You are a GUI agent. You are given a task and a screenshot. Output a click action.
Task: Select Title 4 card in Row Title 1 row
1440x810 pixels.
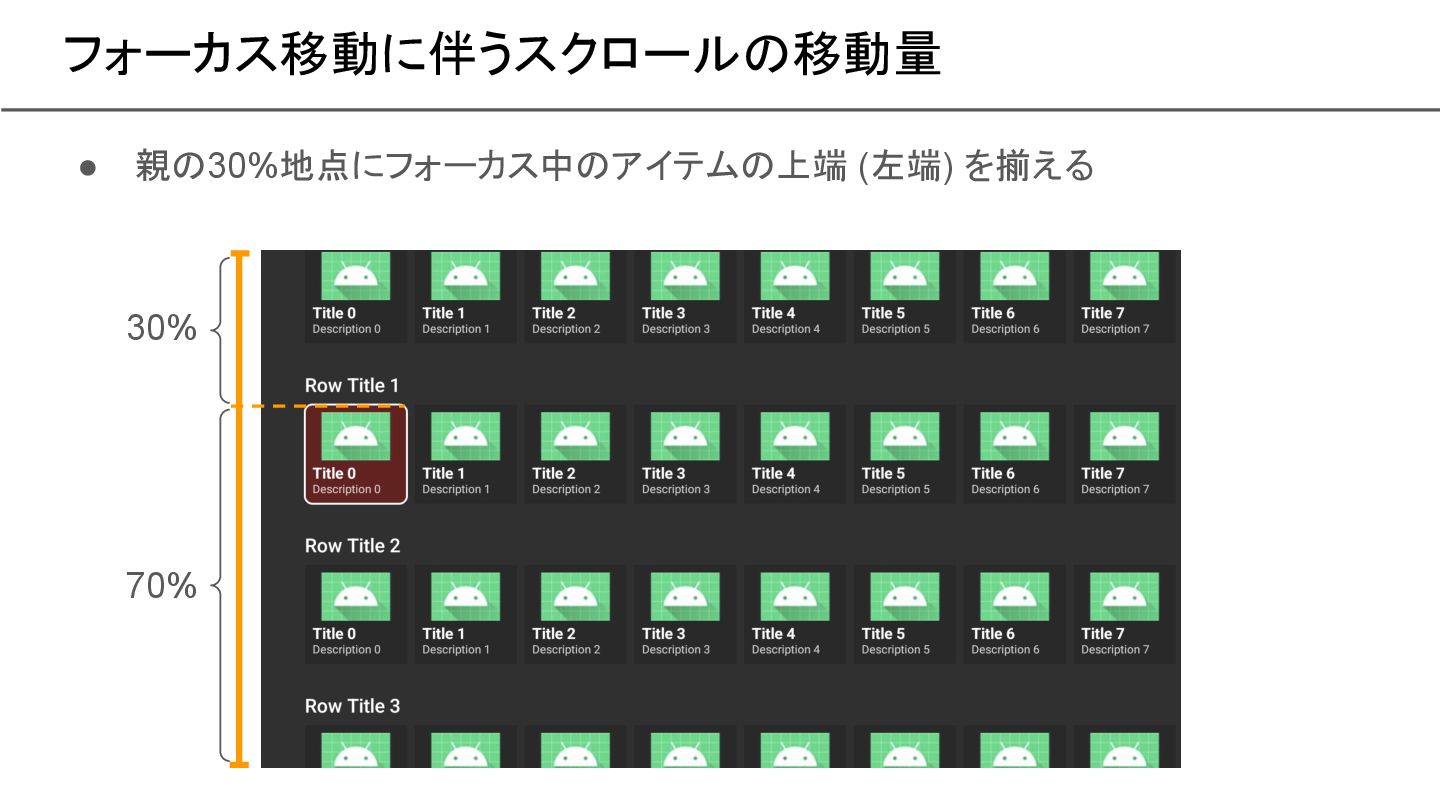tap(795, 454)
